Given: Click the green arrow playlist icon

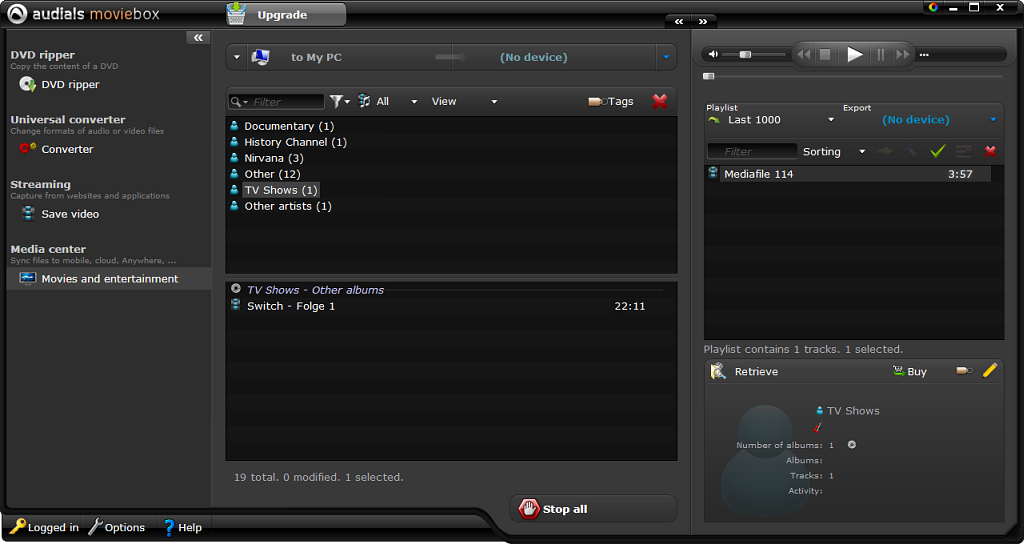Looking at the screenshot, I should [714, 120].
